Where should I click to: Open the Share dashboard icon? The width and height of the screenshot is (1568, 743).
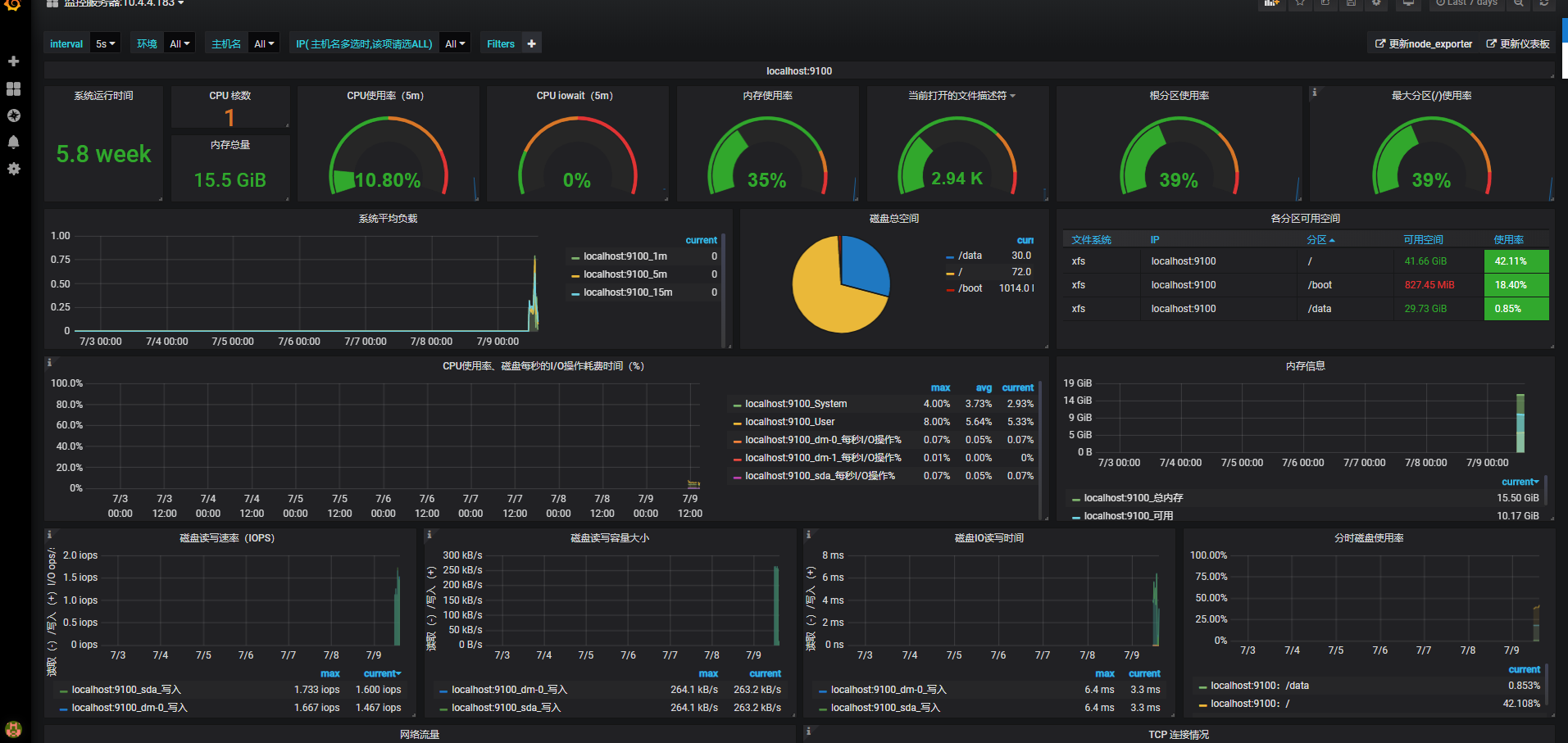point(1325,4)
